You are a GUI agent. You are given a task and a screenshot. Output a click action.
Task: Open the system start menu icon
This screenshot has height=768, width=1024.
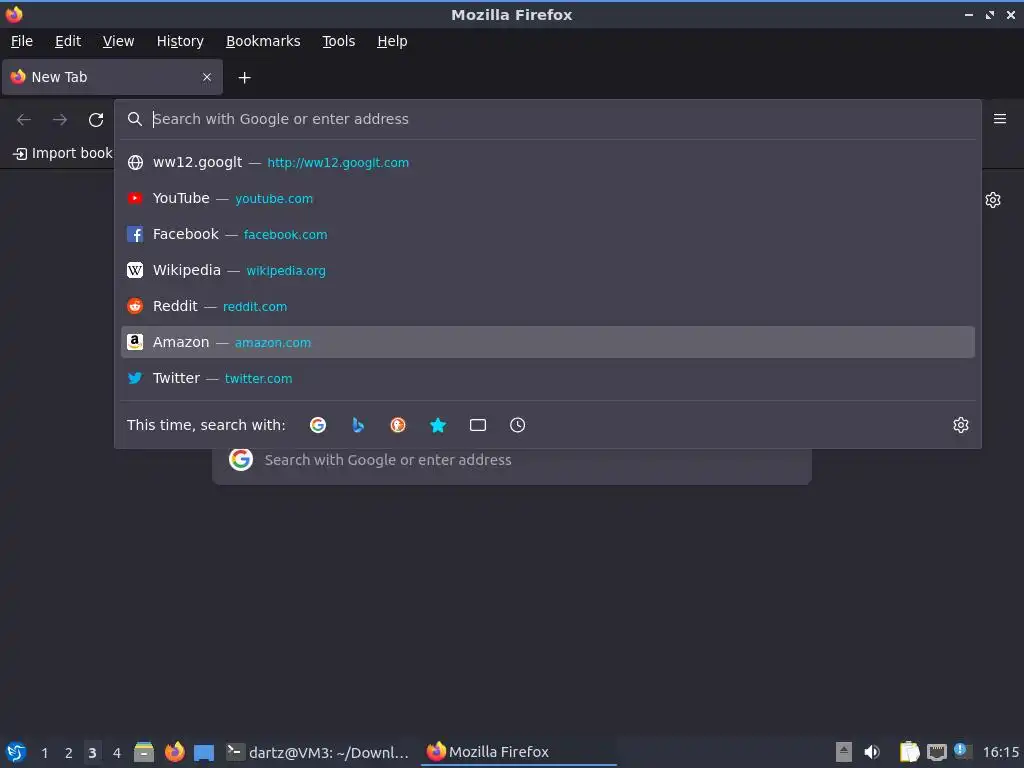click(x=16, y=752)
